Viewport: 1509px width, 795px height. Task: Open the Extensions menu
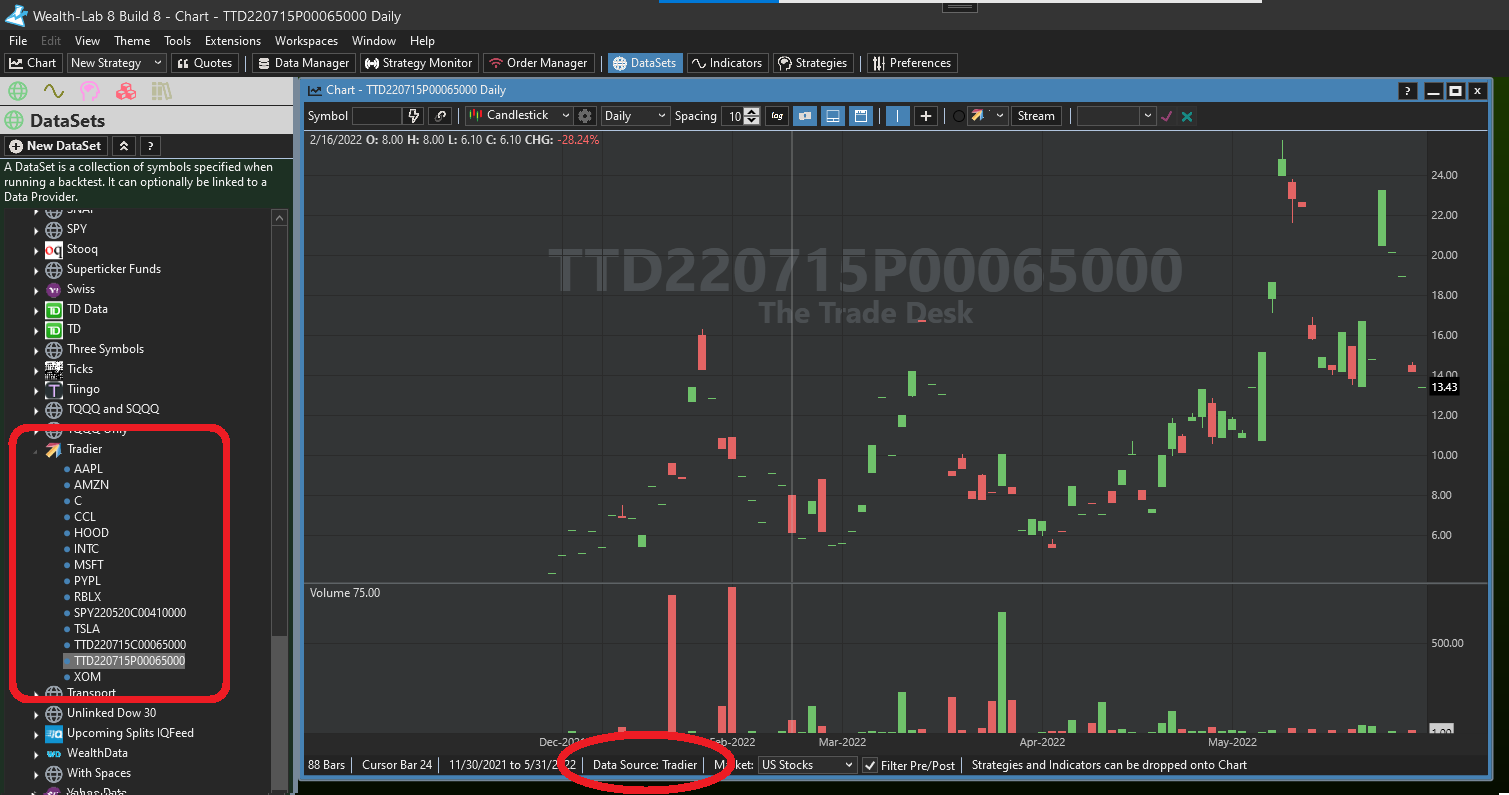(232, 41)
